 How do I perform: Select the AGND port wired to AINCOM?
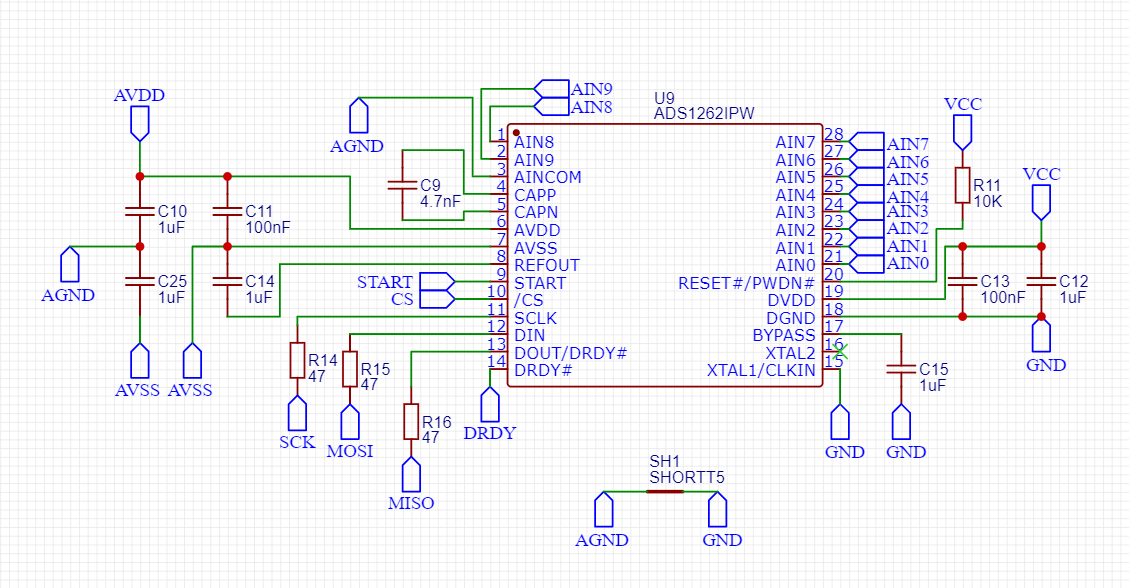(x=359, y=115)
